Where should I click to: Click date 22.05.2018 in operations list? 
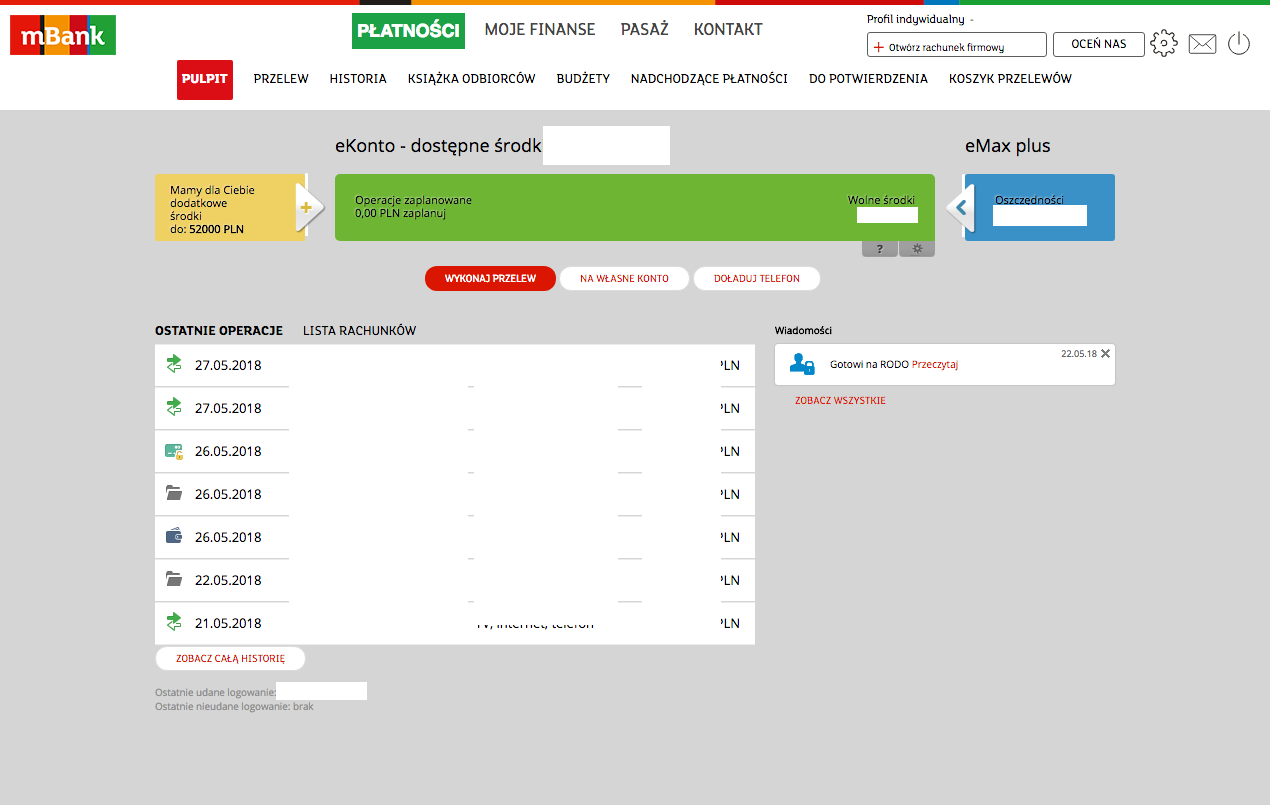tap(228, 580)
